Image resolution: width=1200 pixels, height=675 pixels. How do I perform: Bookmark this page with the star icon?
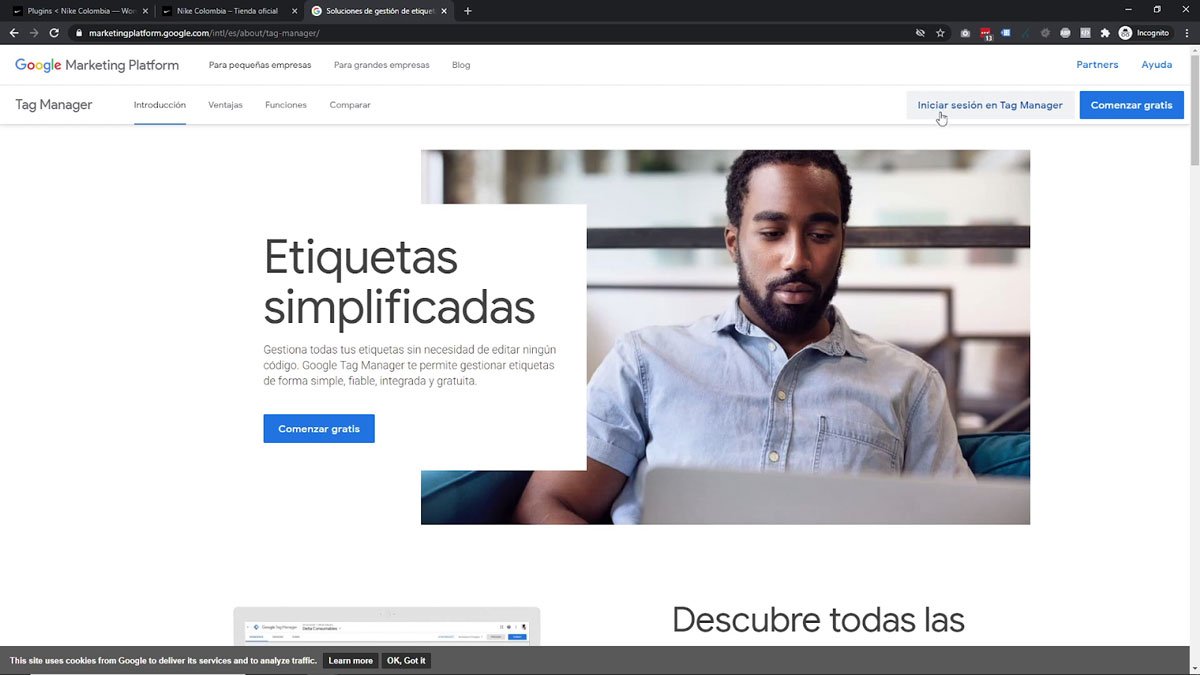pyautogui.click(x=940, y=33)
